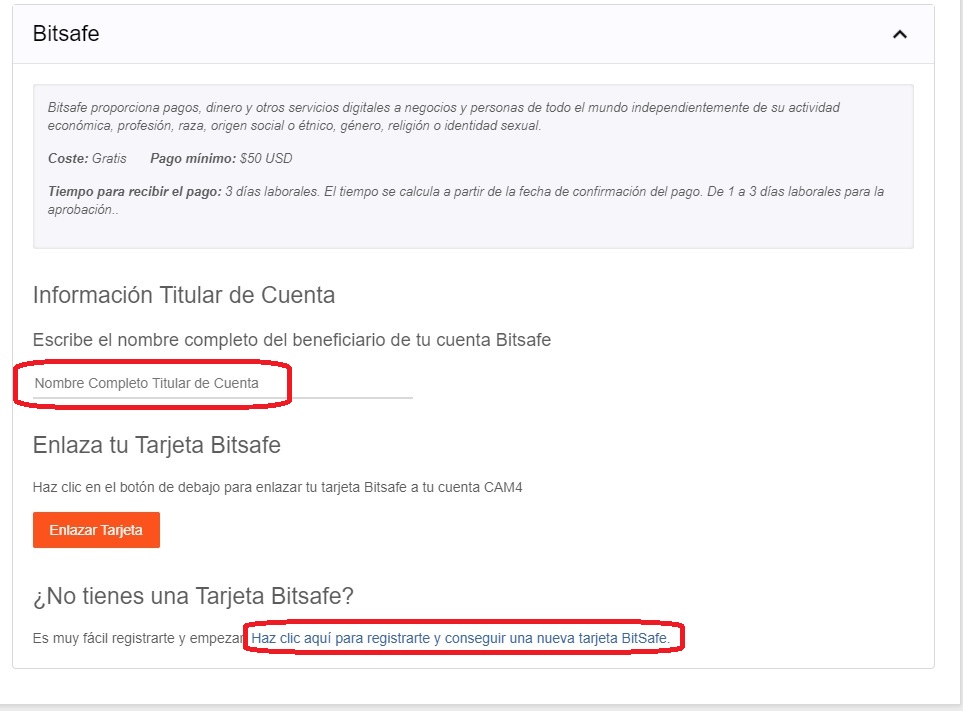Click the ¿No tienes una Tarjeta Bitsafe? heading

(193, 597)
